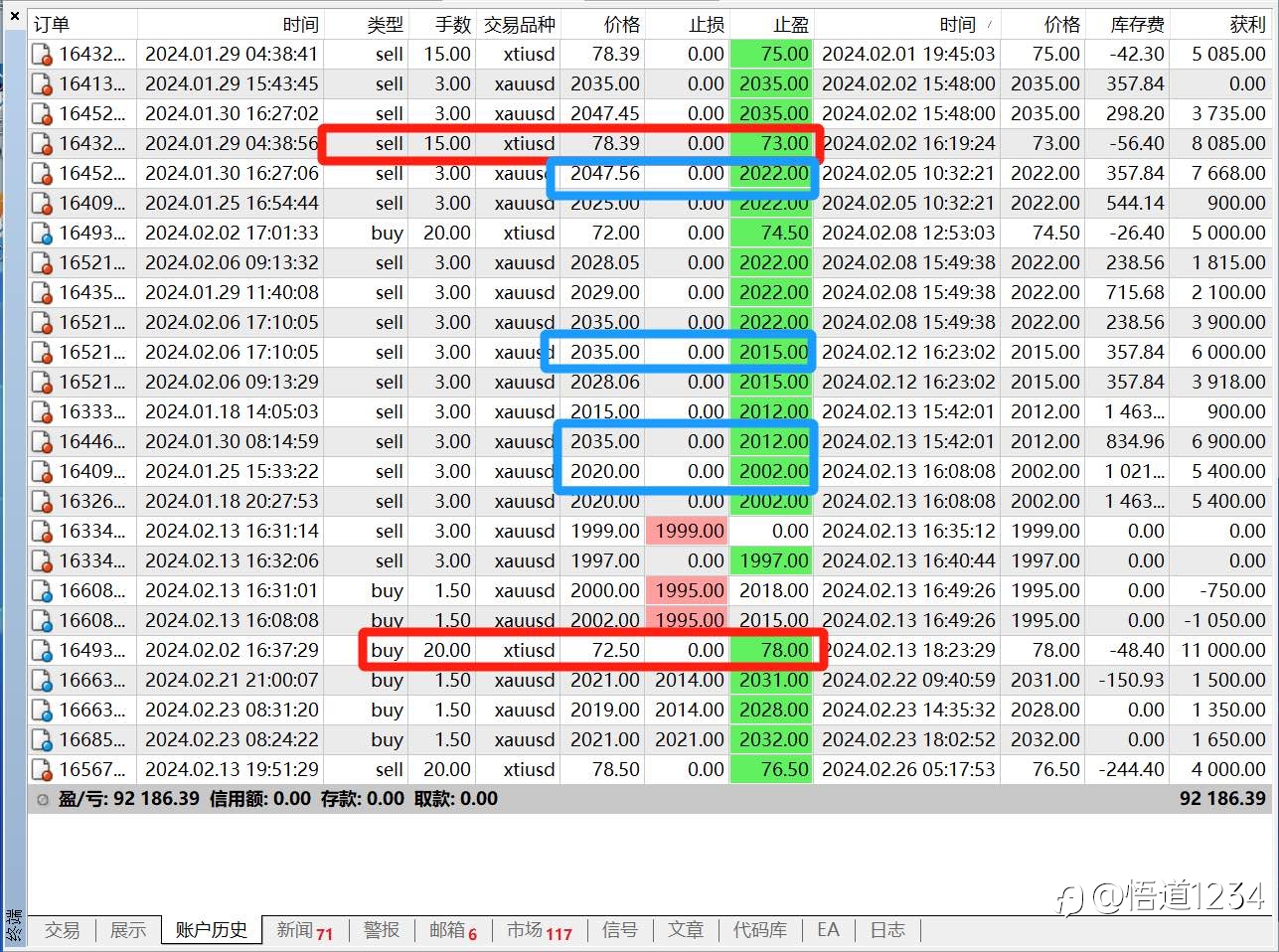Sort by the 手数 column header
The width and height of the screenshot is (1279, 952).
[442, 25]
